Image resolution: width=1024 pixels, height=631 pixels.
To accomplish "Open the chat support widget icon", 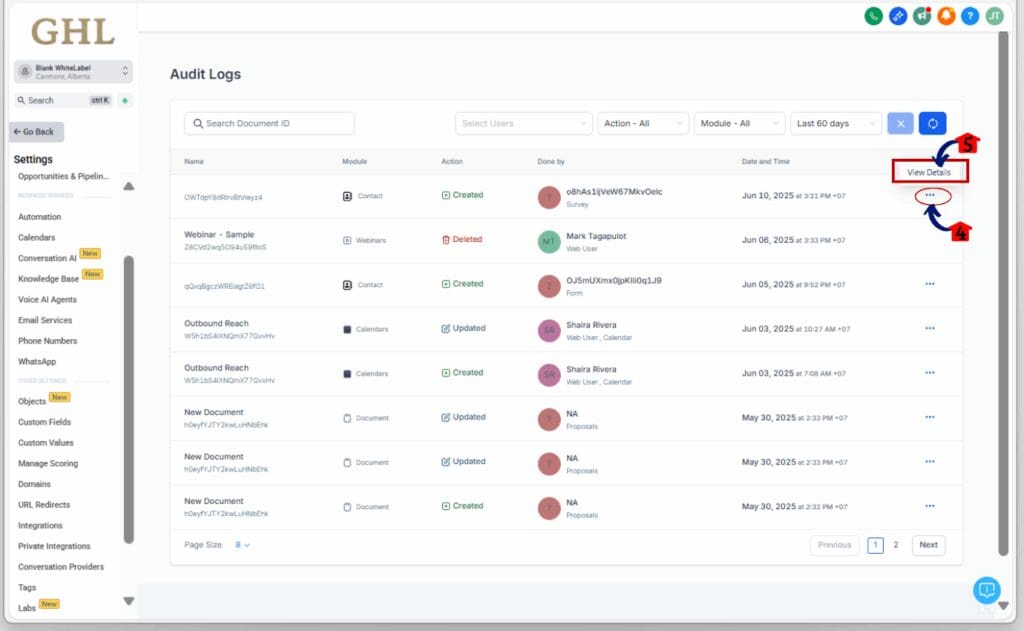I will pyautogui.click(x=986, y=590).
